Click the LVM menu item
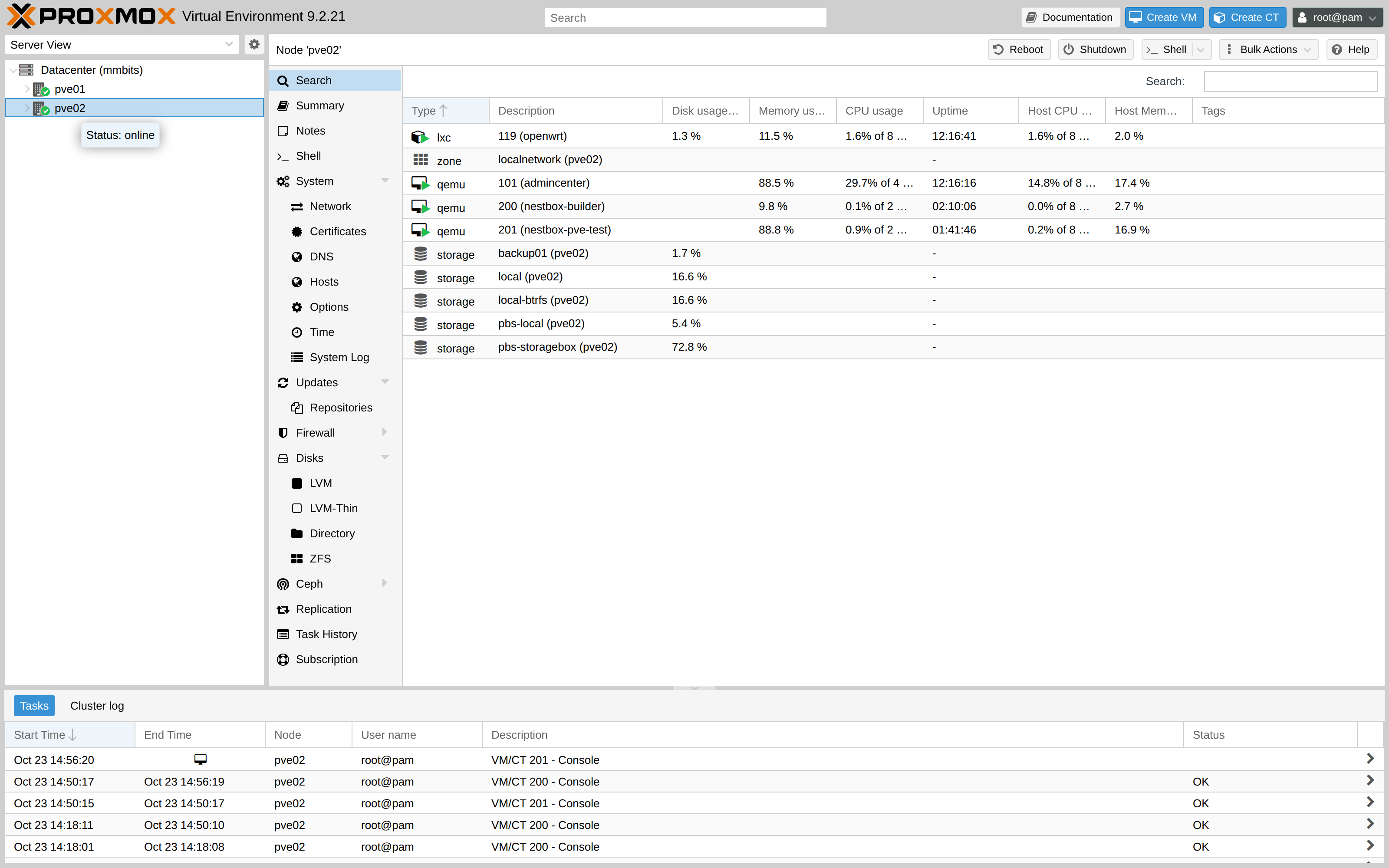 pos(335,483)
